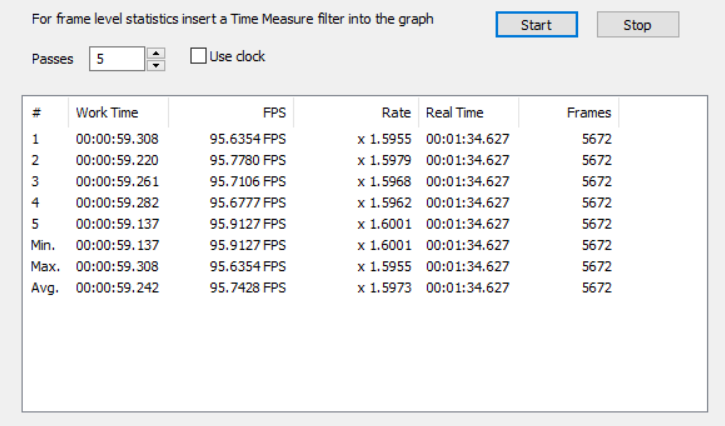Increase Passes with the up arrow
Image resolution: width=725 pixels, height=426 pixels.
156,53
